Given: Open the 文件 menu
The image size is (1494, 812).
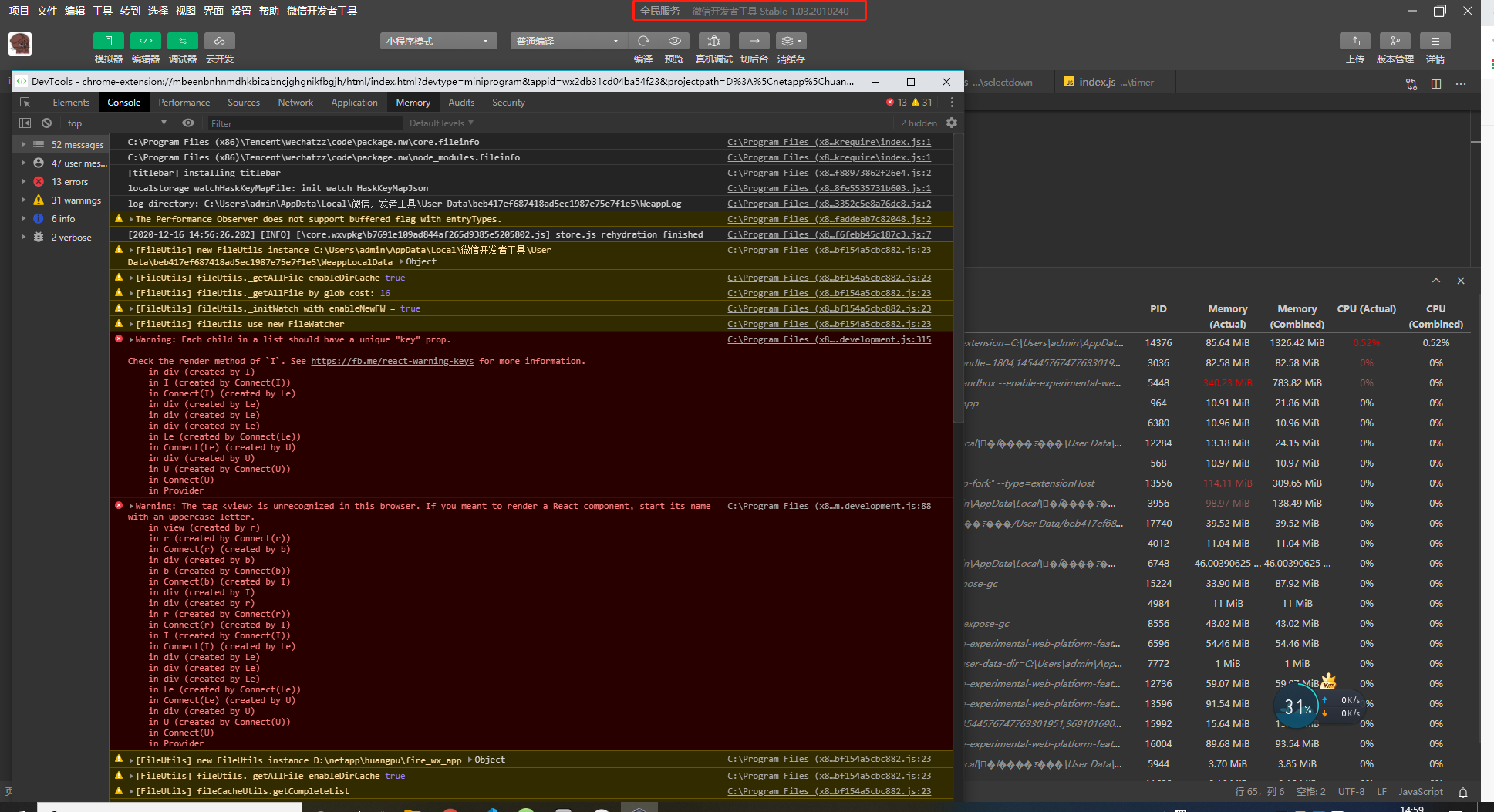Looking at the screenshot, I should [47, 11].
